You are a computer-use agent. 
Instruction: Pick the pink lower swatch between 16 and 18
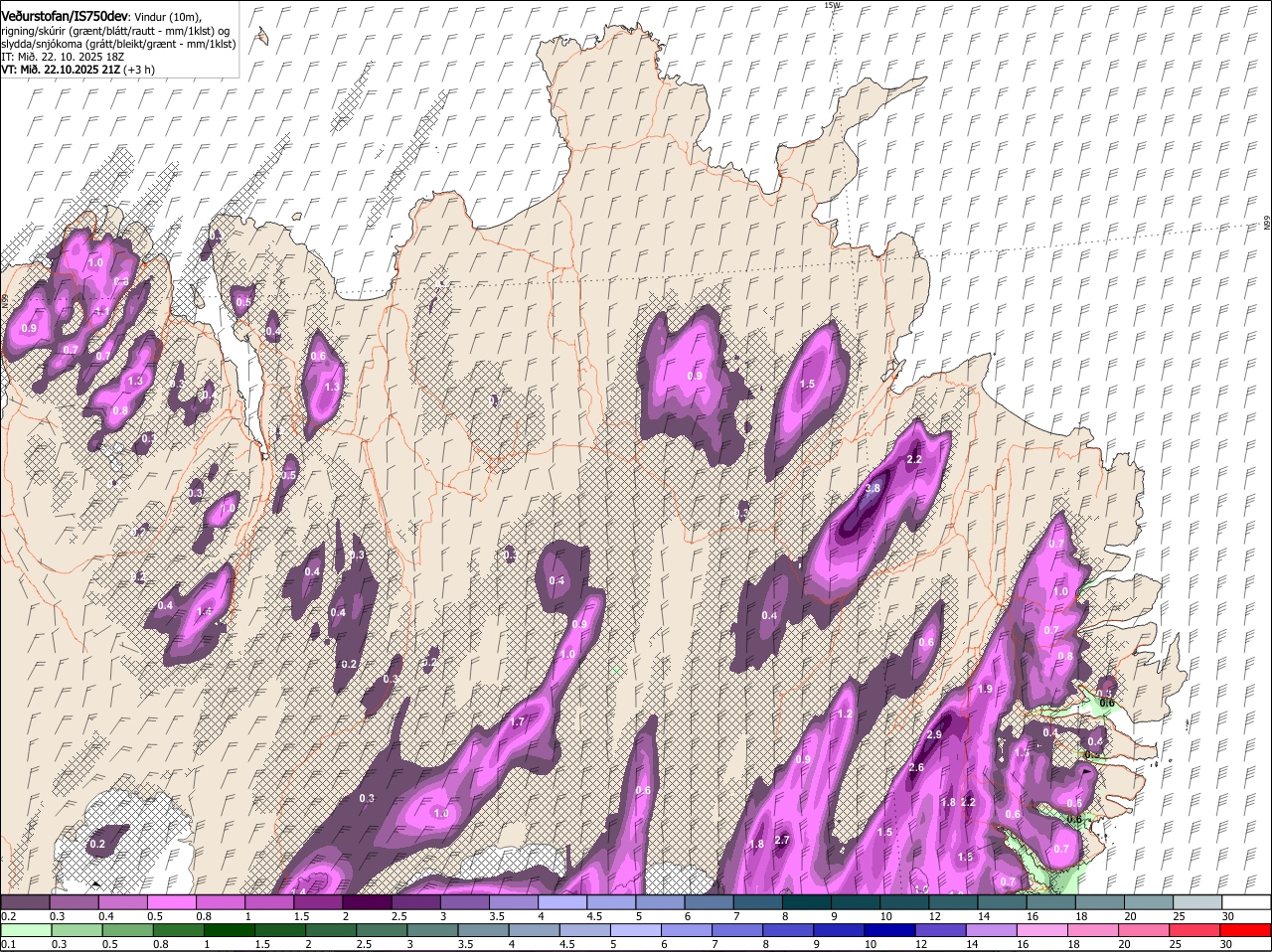[x=1044, y=929]
